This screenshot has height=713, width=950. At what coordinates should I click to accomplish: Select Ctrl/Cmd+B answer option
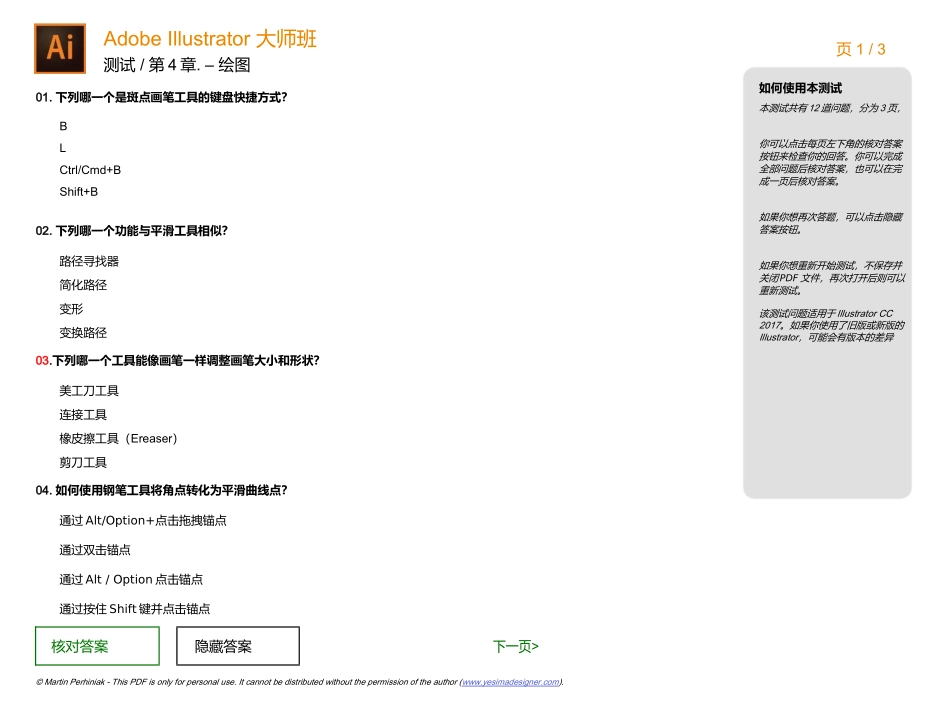(89, 169)
